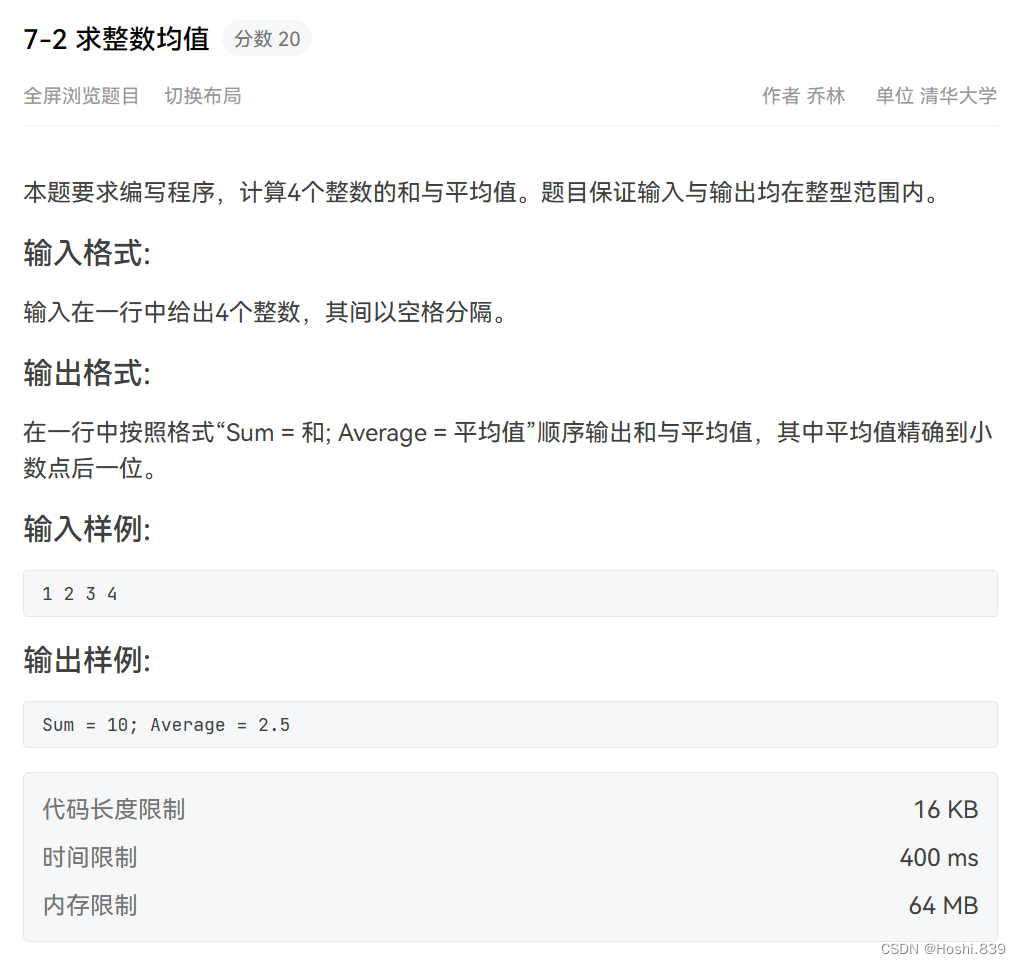The width and height of the screenshot is (1021, 964).
Task: Click the 代码长度限制 row
Action: pyautogui.click(x=113, y=810)
